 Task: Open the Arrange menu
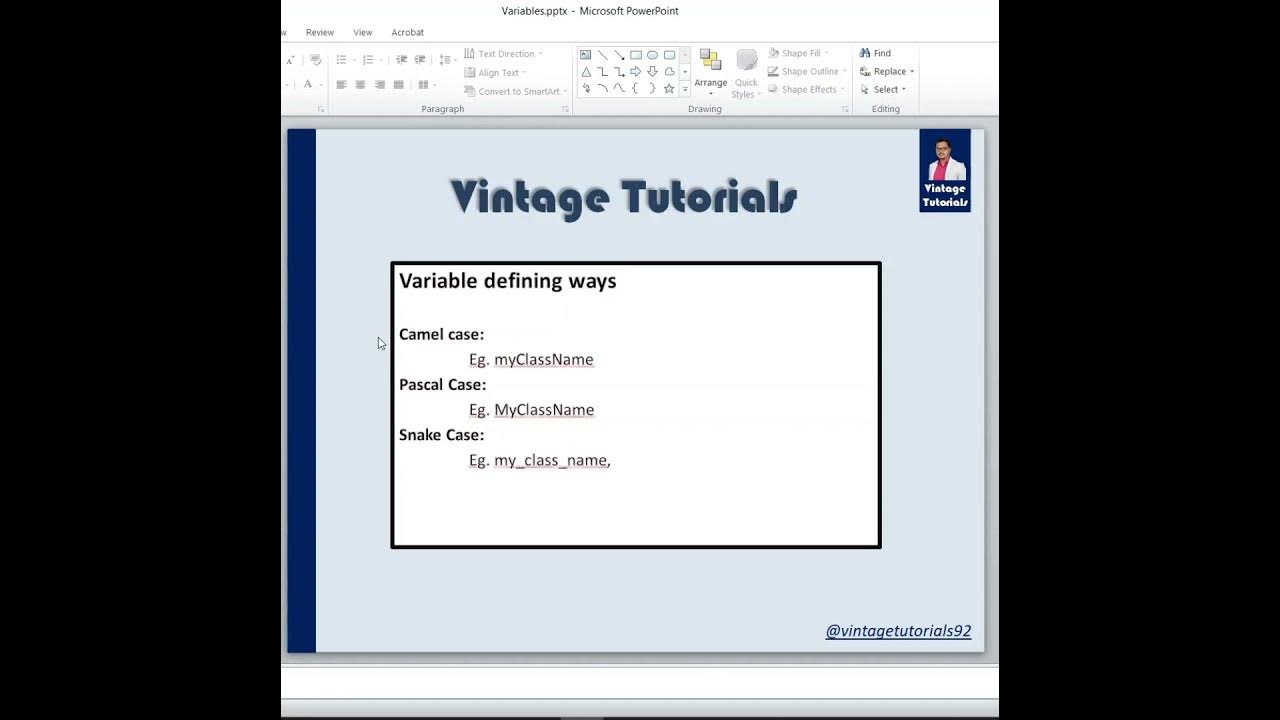click(711, 72)
